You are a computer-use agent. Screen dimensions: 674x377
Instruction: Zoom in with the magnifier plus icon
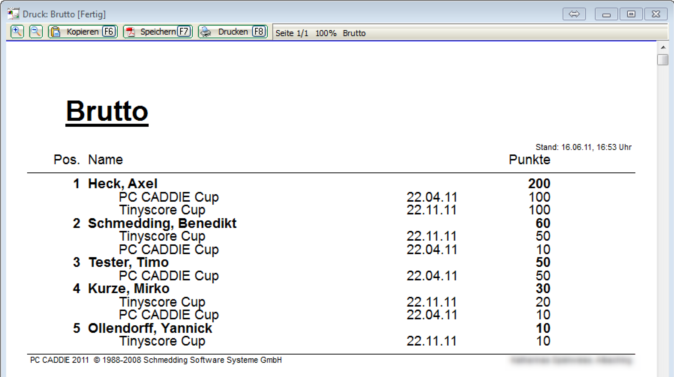coord(17,31)
